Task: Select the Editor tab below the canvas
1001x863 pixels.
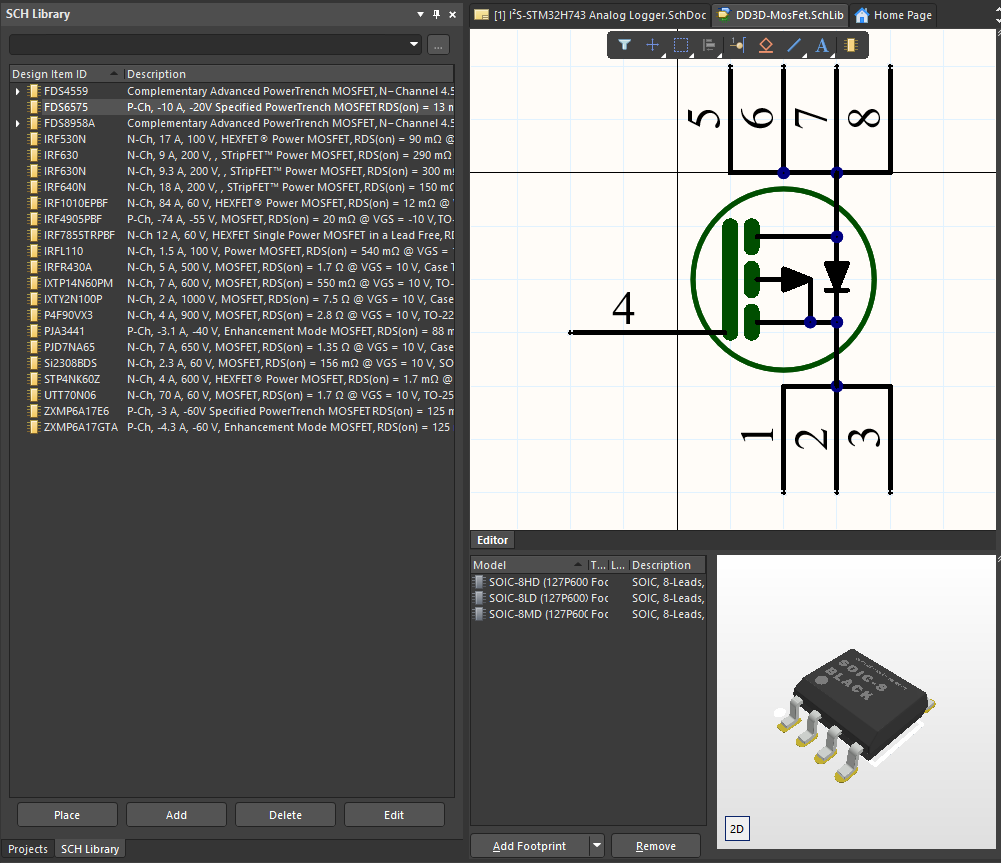Action: coord(492,540)
